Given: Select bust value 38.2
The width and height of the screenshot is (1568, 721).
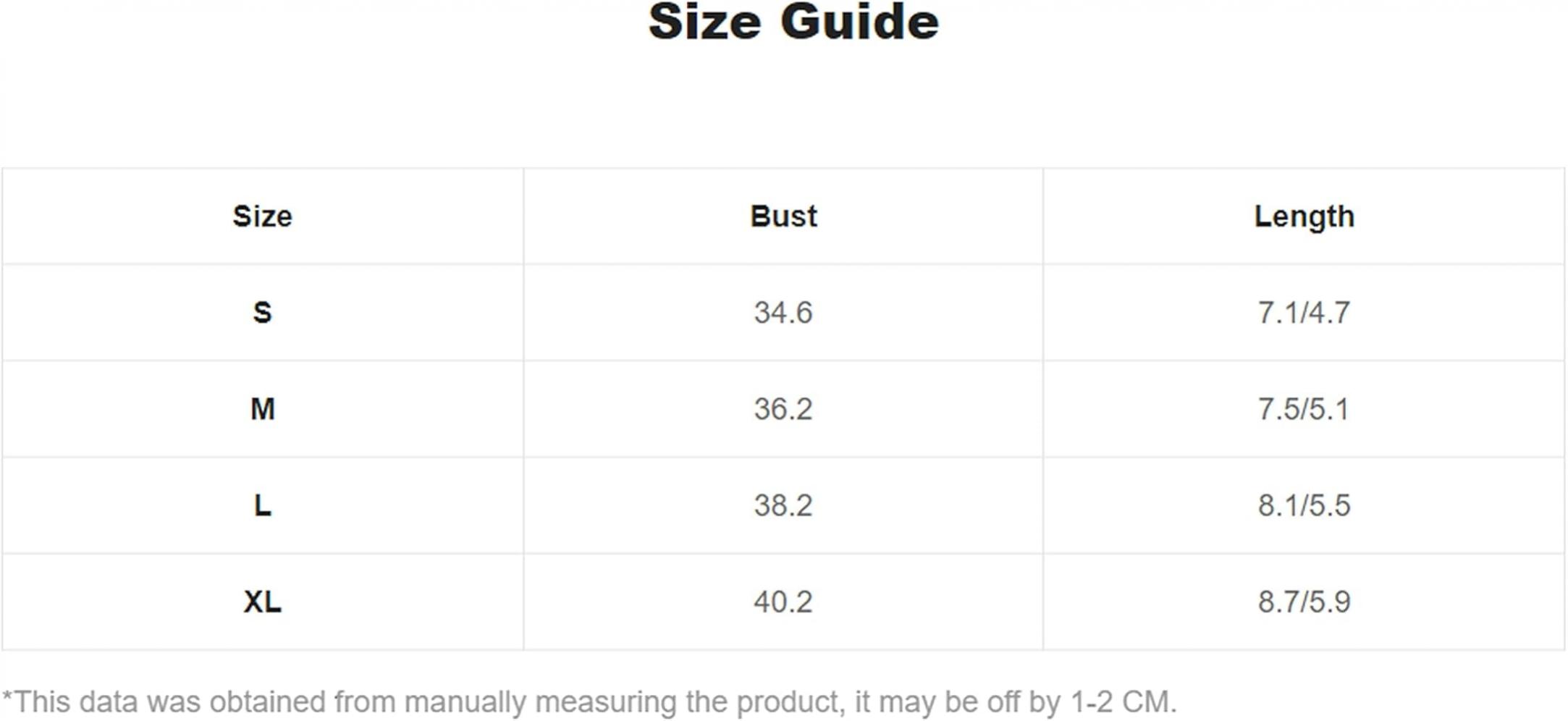Looking at the screenshot, I should click(783, 505).
